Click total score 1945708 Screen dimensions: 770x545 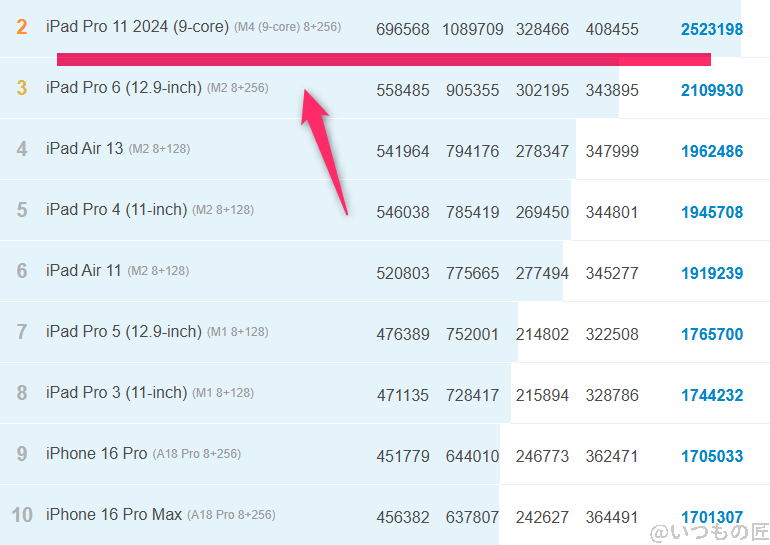[712, 213]
